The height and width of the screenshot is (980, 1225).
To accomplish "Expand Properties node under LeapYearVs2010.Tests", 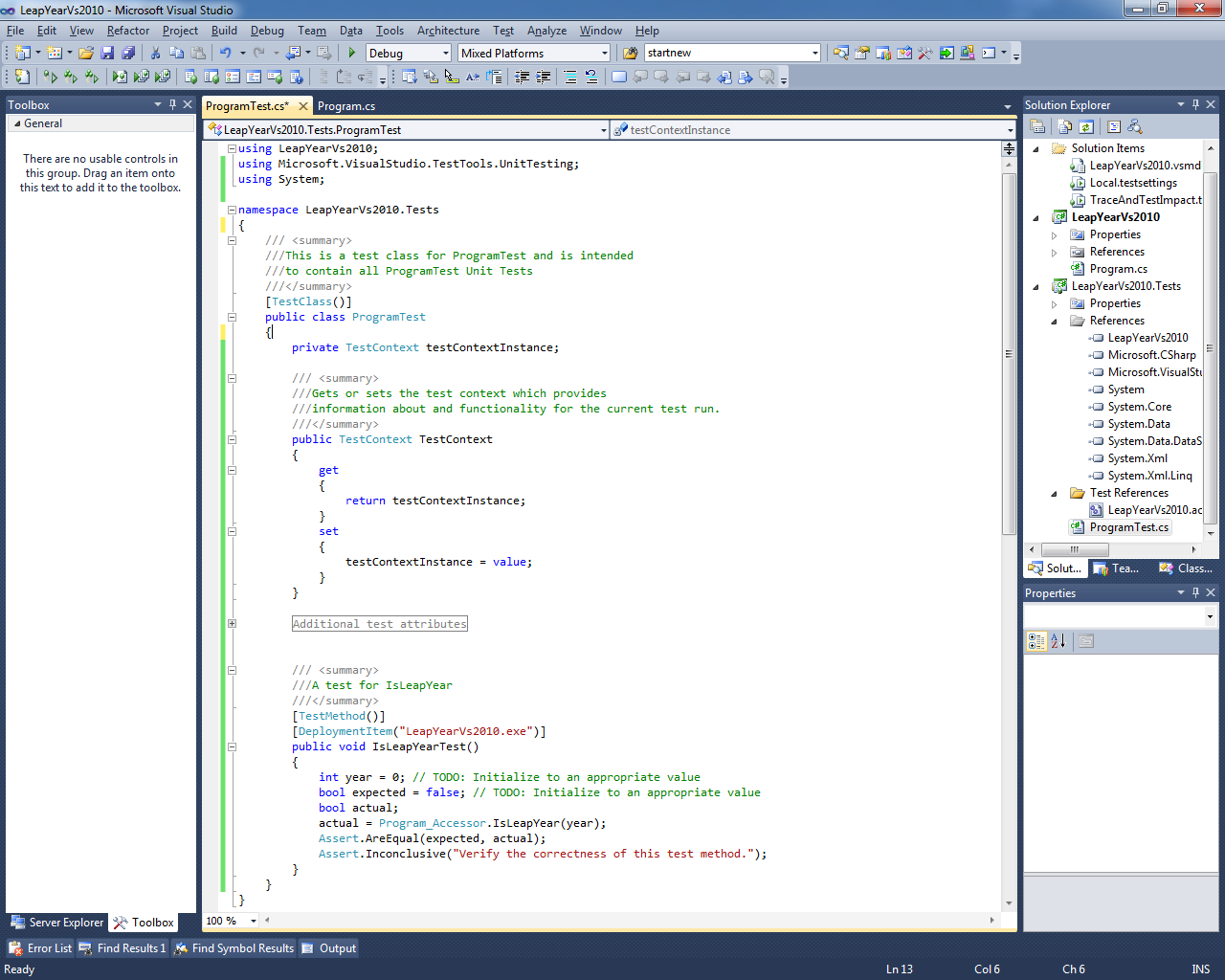I will tap(1056, 303).
